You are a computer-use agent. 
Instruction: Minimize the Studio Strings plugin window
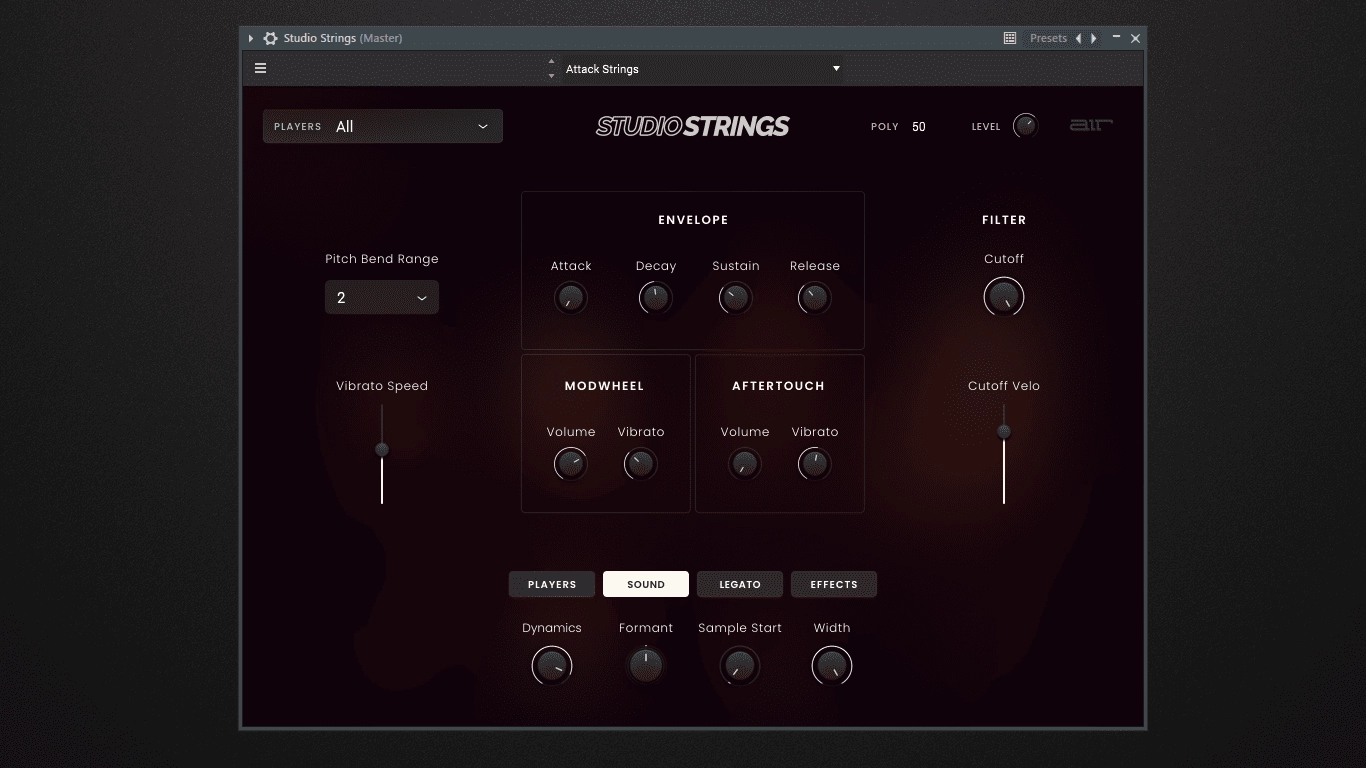(1116, 38)
